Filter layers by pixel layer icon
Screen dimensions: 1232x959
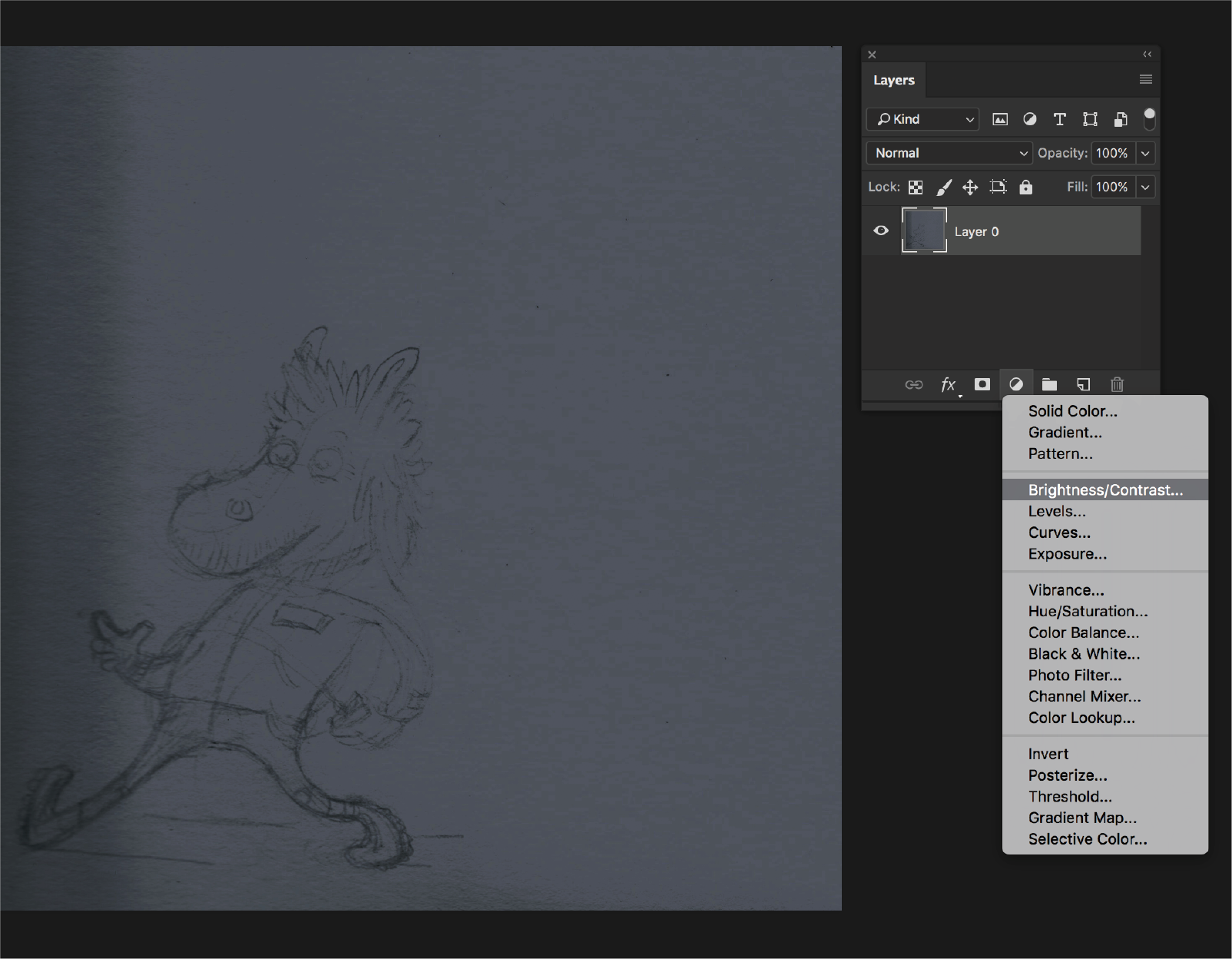tap(1000, 119)
